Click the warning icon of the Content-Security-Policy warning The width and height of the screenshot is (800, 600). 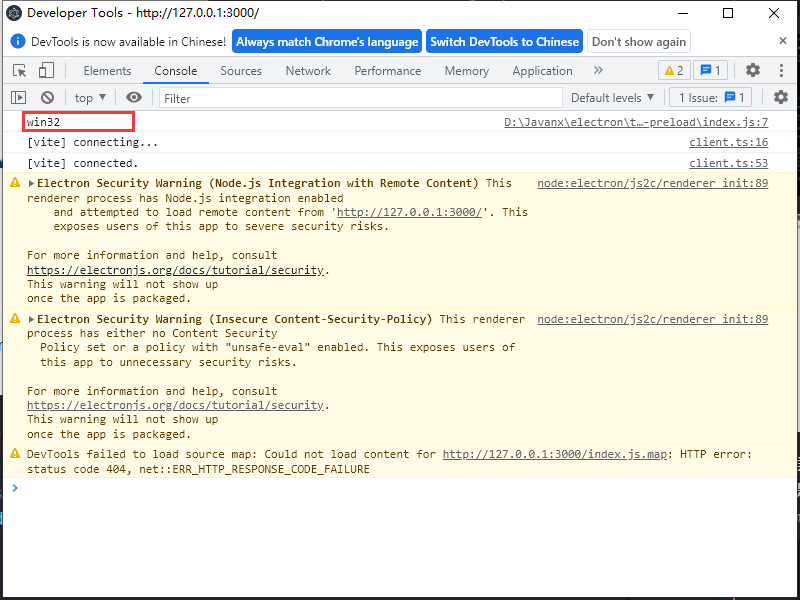(x=15, y=318)
